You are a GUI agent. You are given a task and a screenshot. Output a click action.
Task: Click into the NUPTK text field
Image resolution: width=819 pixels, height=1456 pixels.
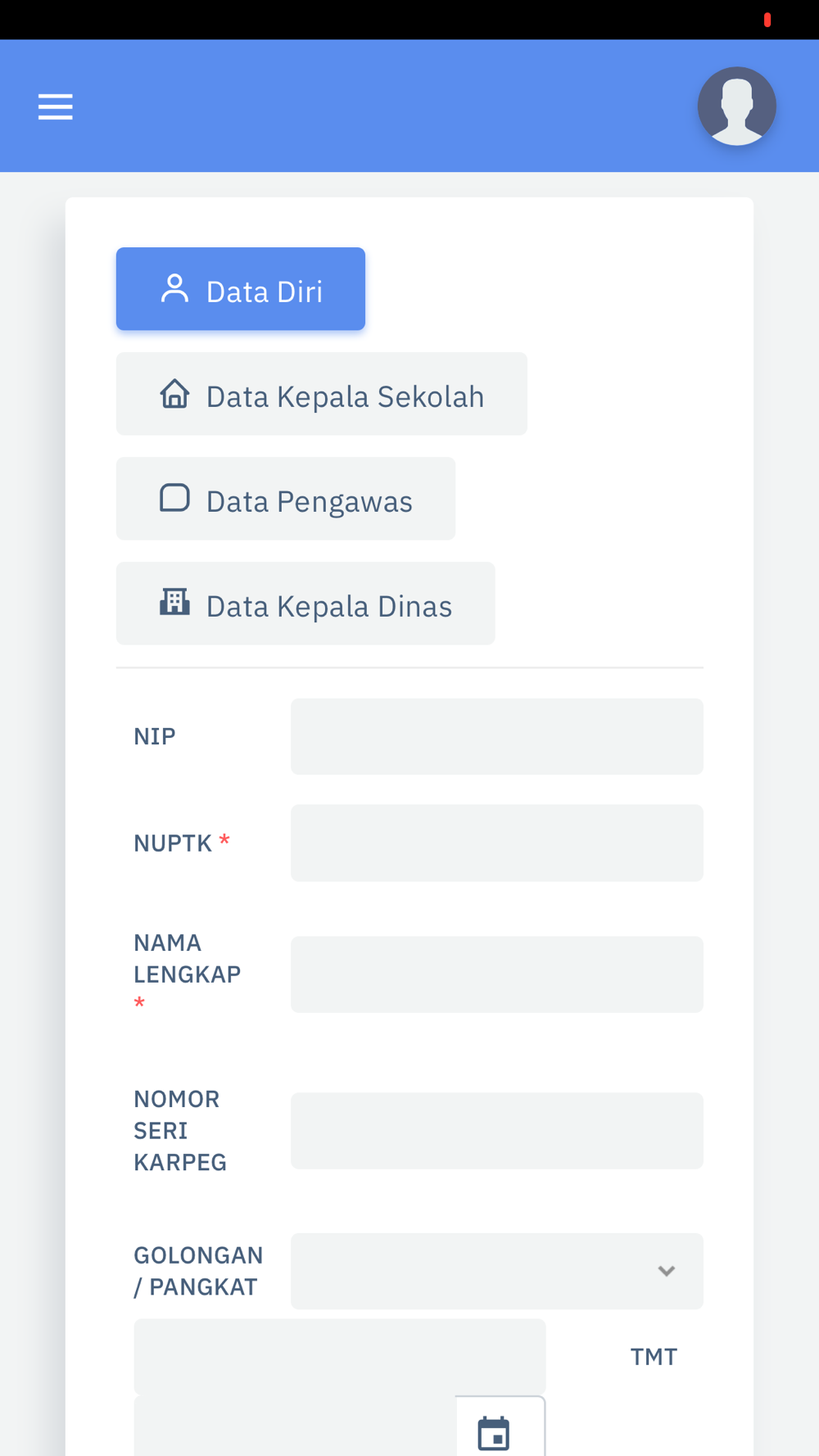pos(496,843)
